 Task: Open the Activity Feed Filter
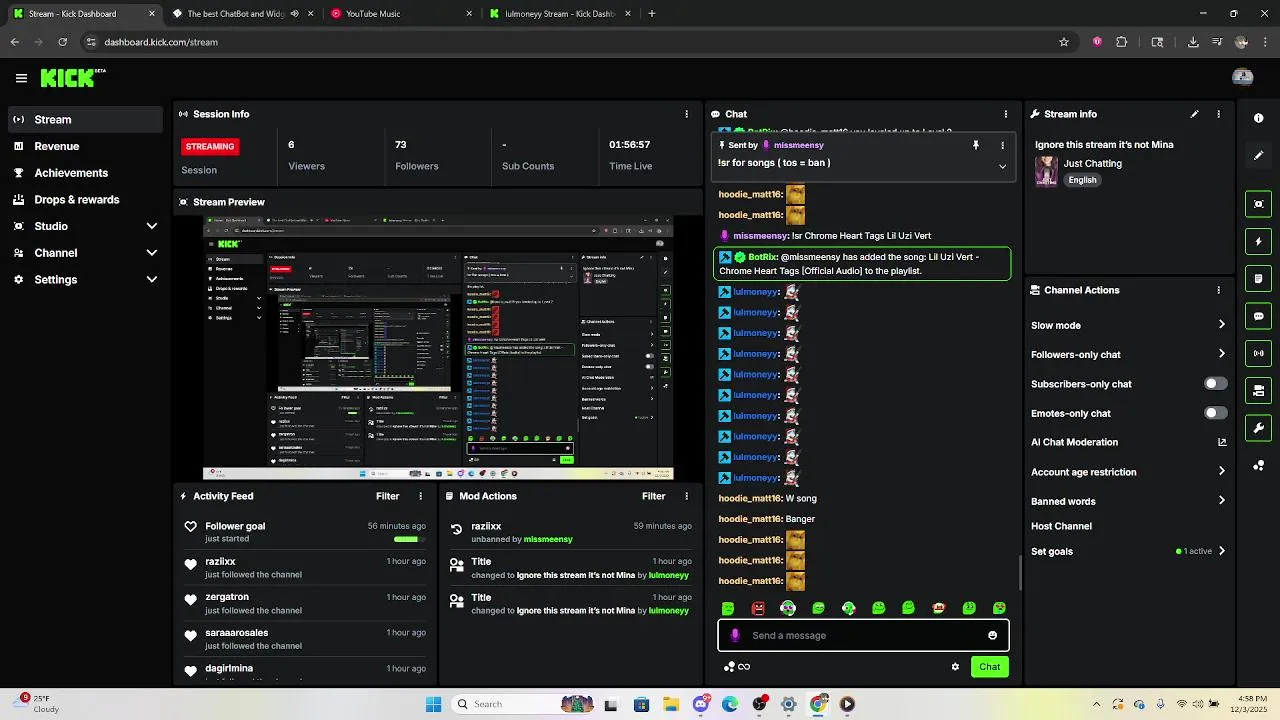tap(387, 496)
